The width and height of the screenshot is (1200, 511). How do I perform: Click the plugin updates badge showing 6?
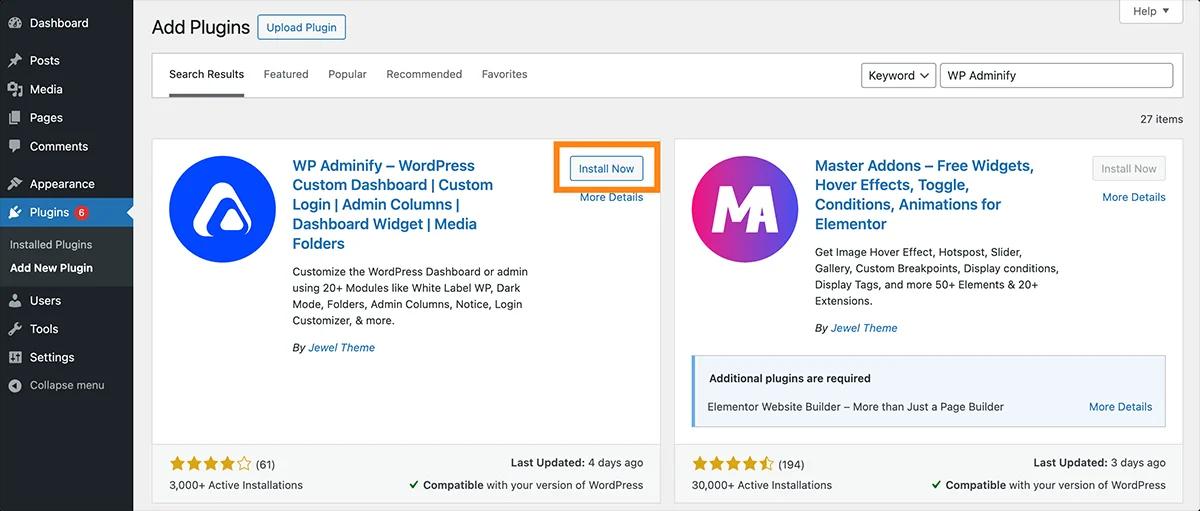click(81, 212)
